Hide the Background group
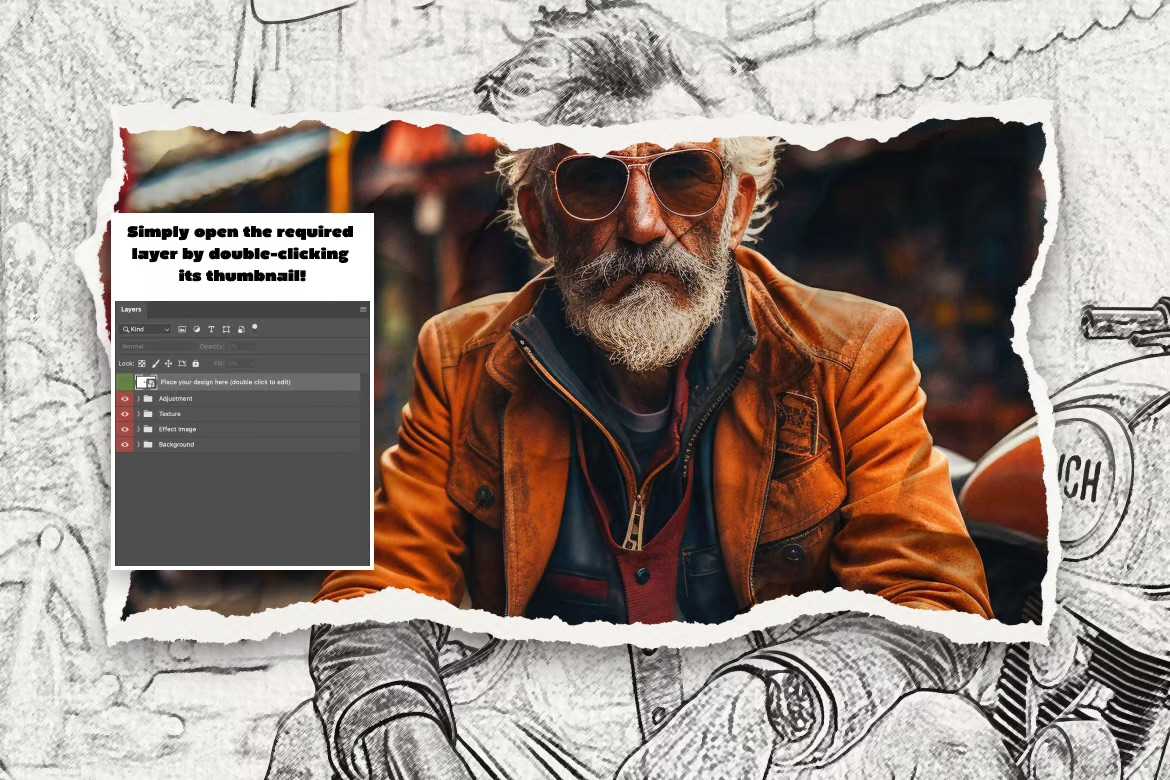 tap(124, 445)
